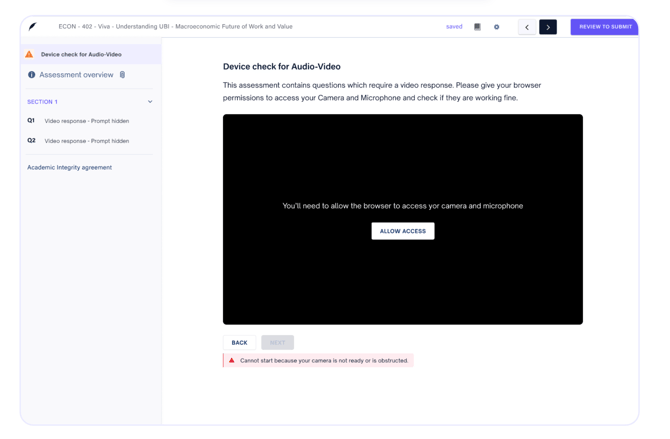Collapse the Section 1 chevron
The image size is (670, 439).
click(150, 102)
